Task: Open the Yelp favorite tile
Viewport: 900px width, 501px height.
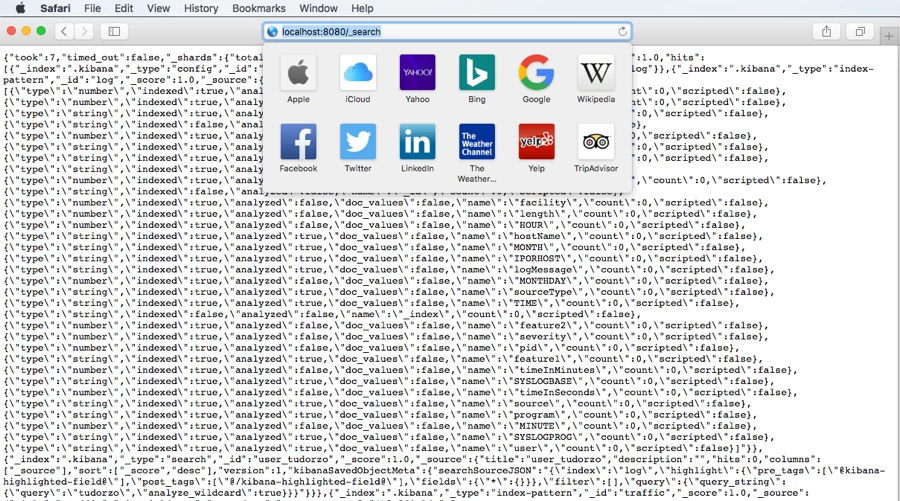Action: pyautogui.click(x=536, y=142)
